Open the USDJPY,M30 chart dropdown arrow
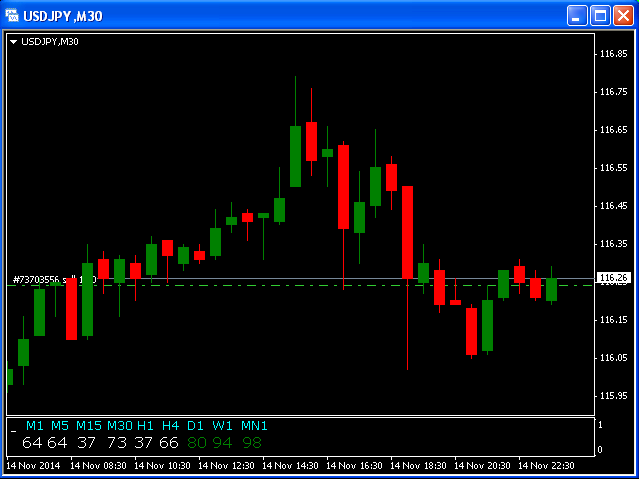The width and height of the screenshot is (640, 480). [13, 42]
